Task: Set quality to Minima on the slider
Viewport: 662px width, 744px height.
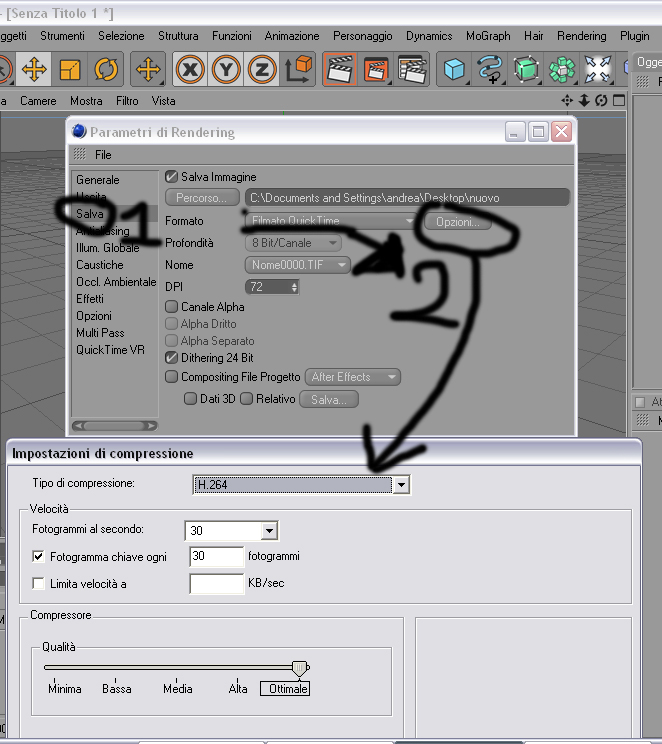Action: click(x=65, y=688)
